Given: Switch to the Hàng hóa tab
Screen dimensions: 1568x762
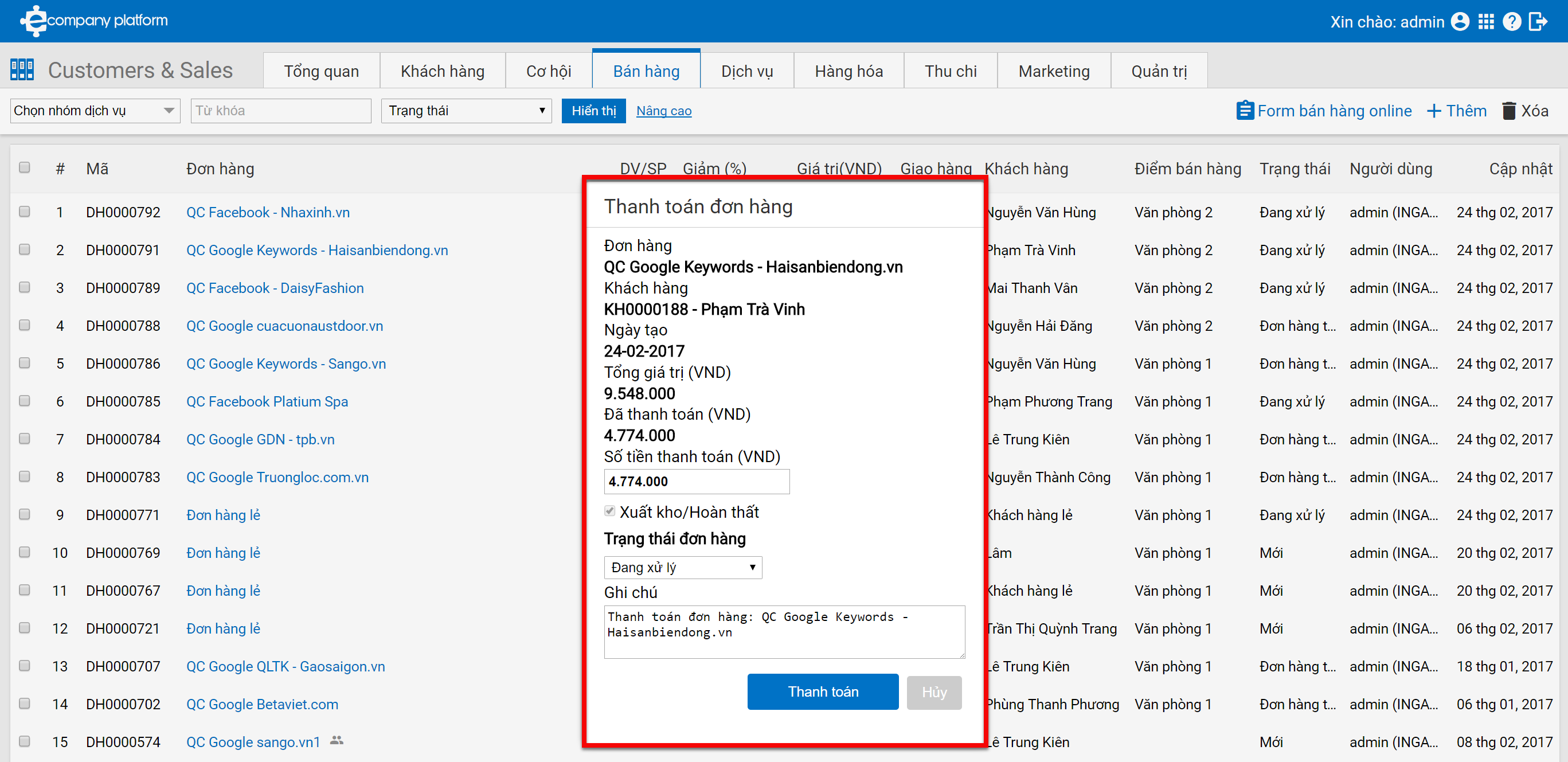Looking at the screenshot, I should [x=848, y=71].
